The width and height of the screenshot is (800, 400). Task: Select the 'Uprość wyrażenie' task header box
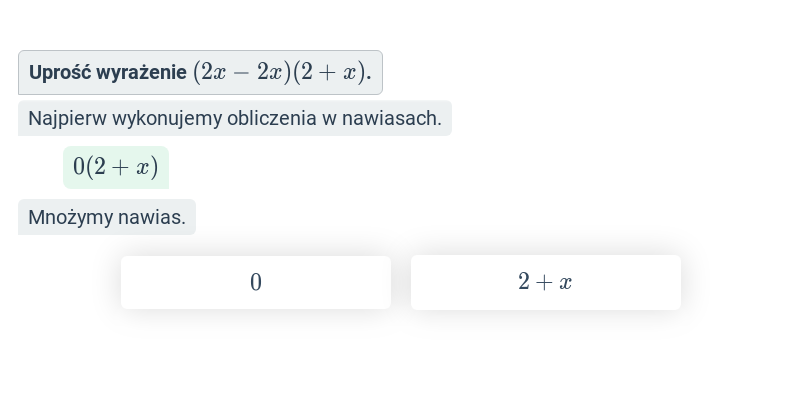pyautogui.click(x=200, y=72)
